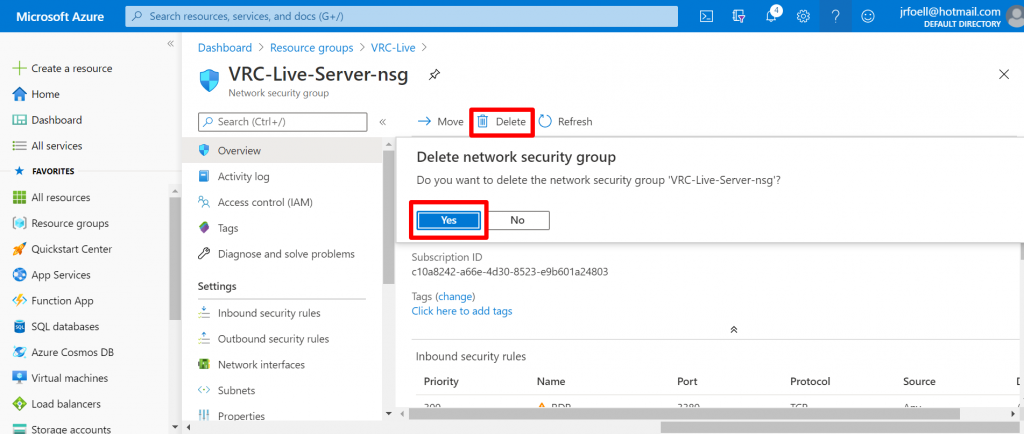Image resolution: width=1024 pixels, height=434 pixels.
Task: Click the Microsoft Azure logo text
Action: 60,16
